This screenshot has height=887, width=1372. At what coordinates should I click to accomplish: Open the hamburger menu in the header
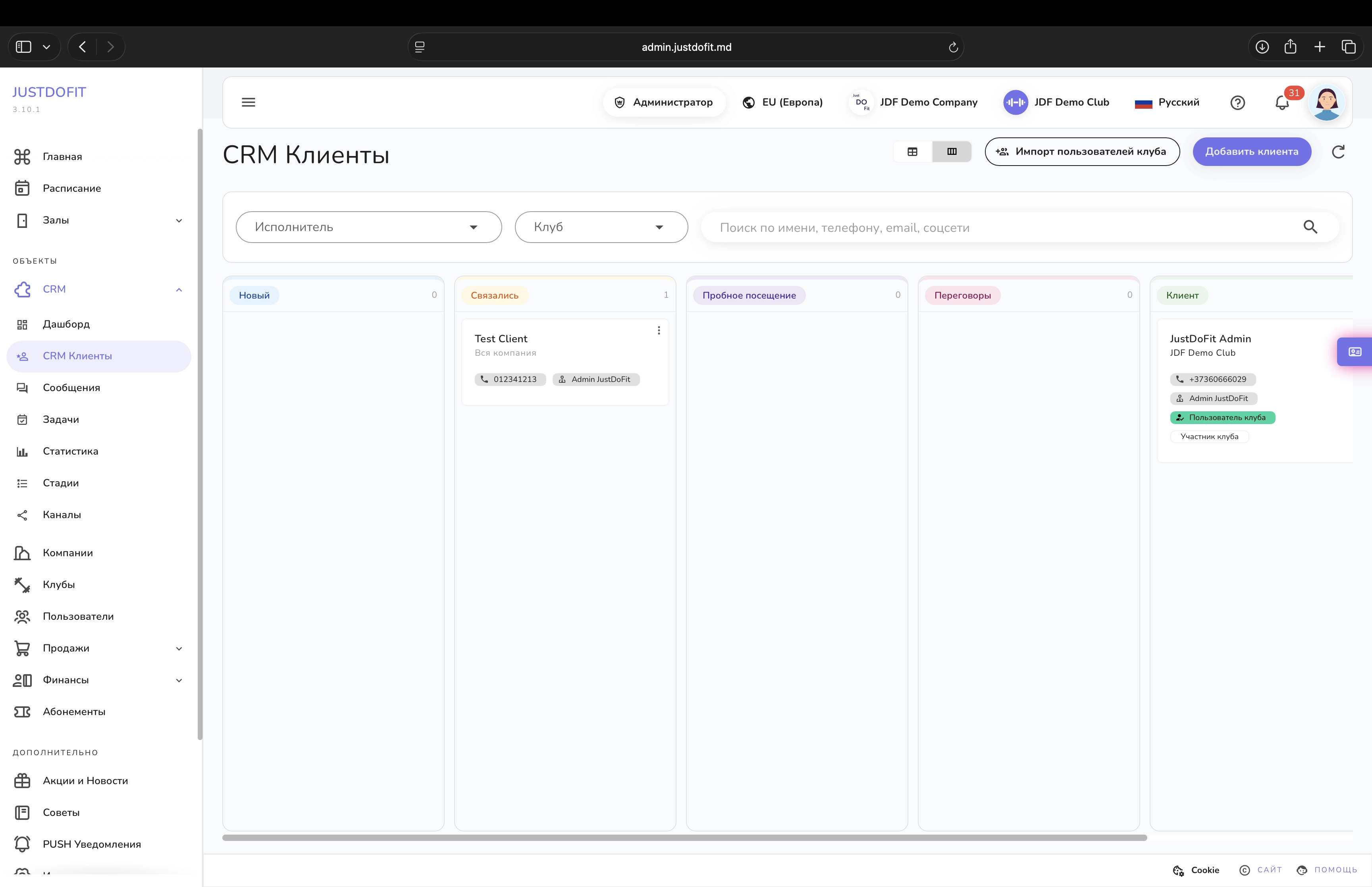[x=248, y=102]
